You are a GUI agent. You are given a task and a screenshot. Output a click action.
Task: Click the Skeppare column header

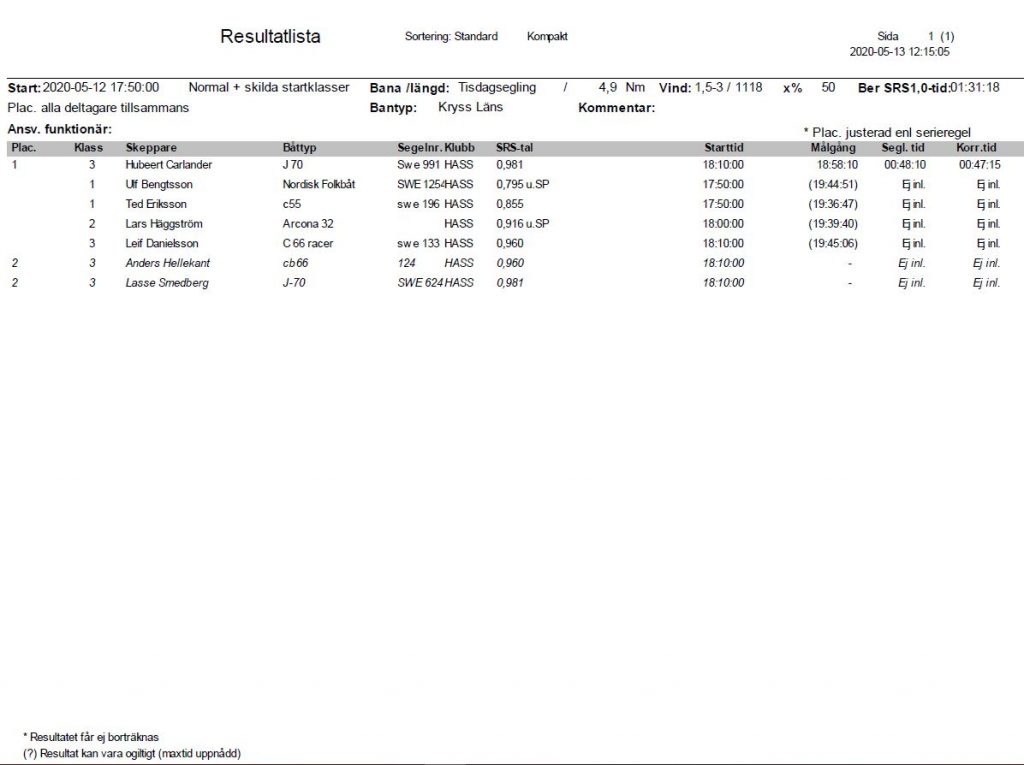pyautogui.click(x=151, y=148)
